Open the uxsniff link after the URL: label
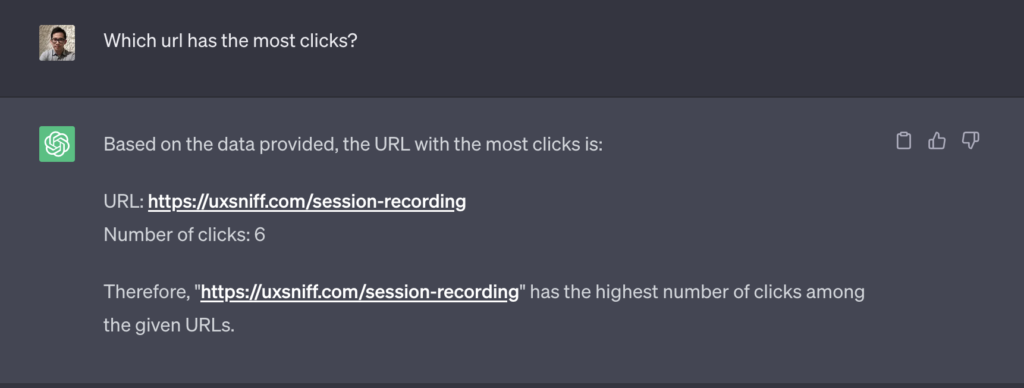1024x388 pixels. pos(307,202)
